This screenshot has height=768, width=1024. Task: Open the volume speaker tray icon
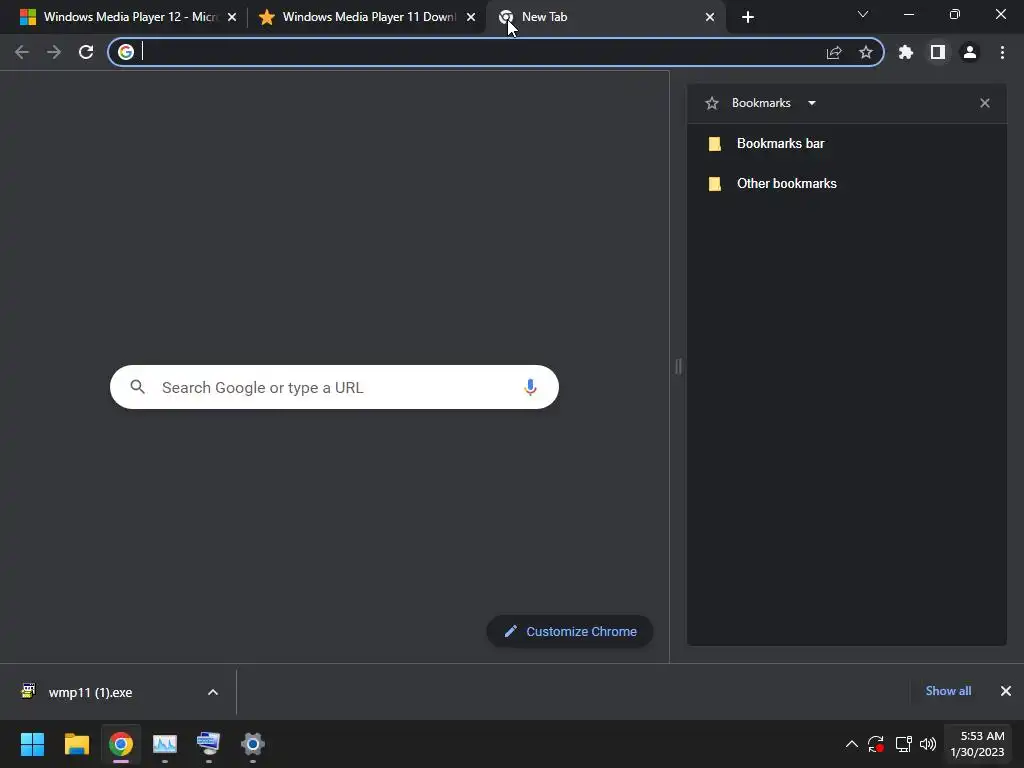click(927, 744)
